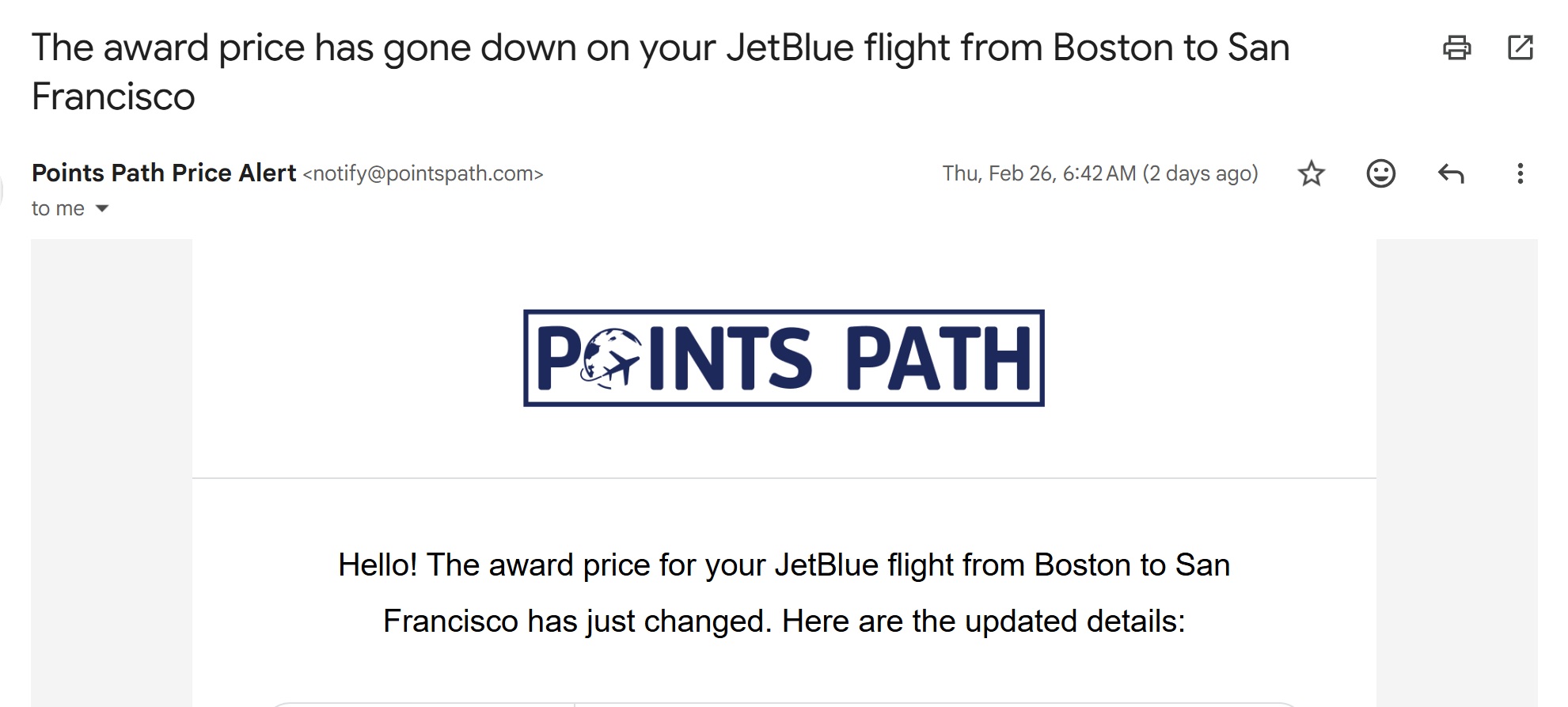Open the three-dot More options menu
Image resolution: width=1568 pixels, height=707 pixels.
1520,173
